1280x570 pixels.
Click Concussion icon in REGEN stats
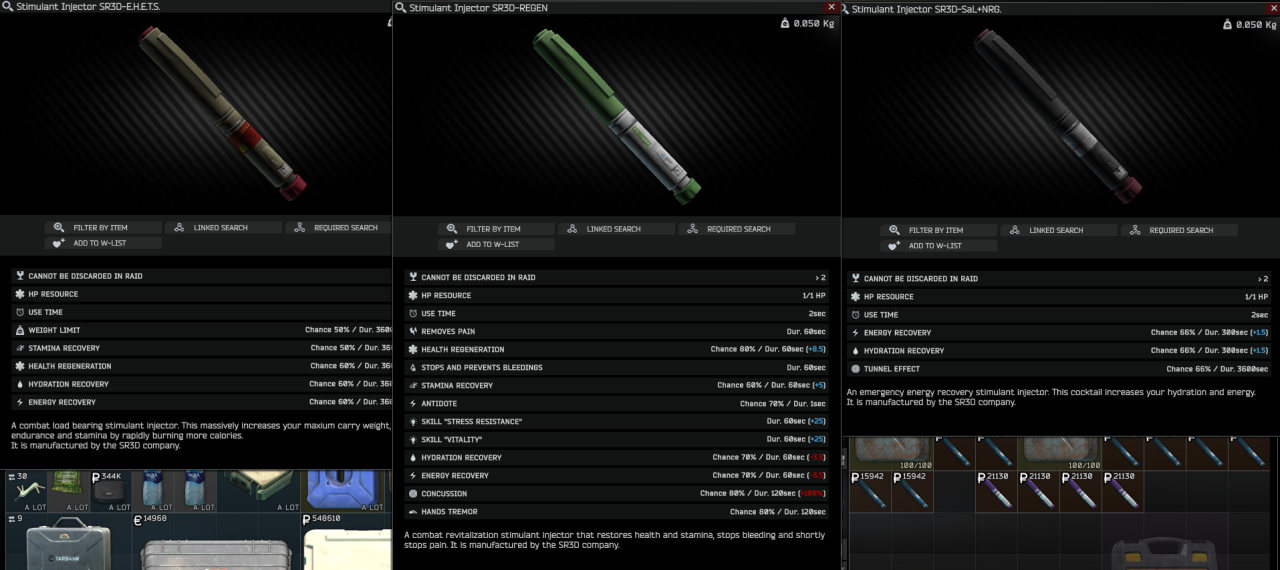(x=413, y=493)
